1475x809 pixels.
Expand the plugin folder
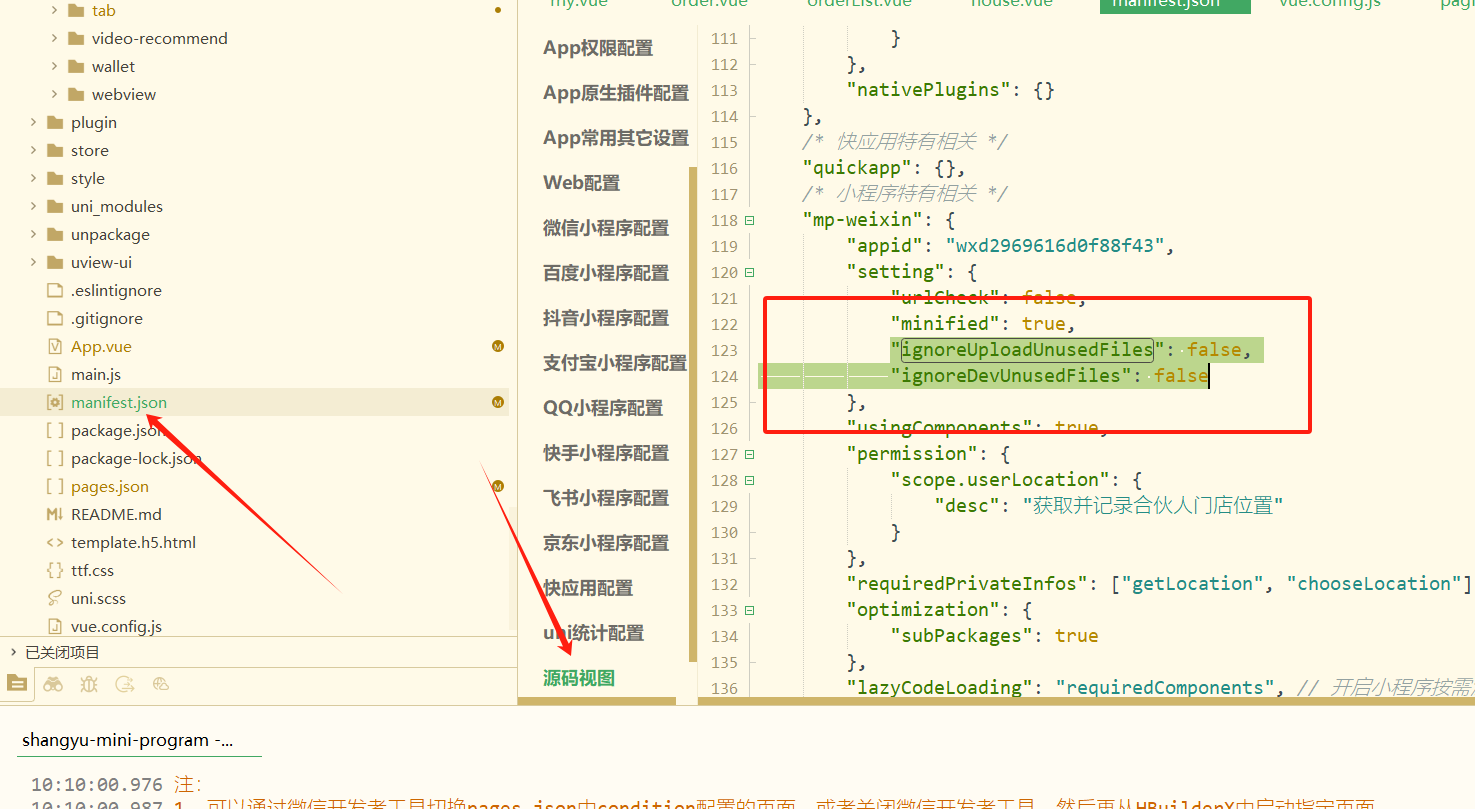[33, 122]
